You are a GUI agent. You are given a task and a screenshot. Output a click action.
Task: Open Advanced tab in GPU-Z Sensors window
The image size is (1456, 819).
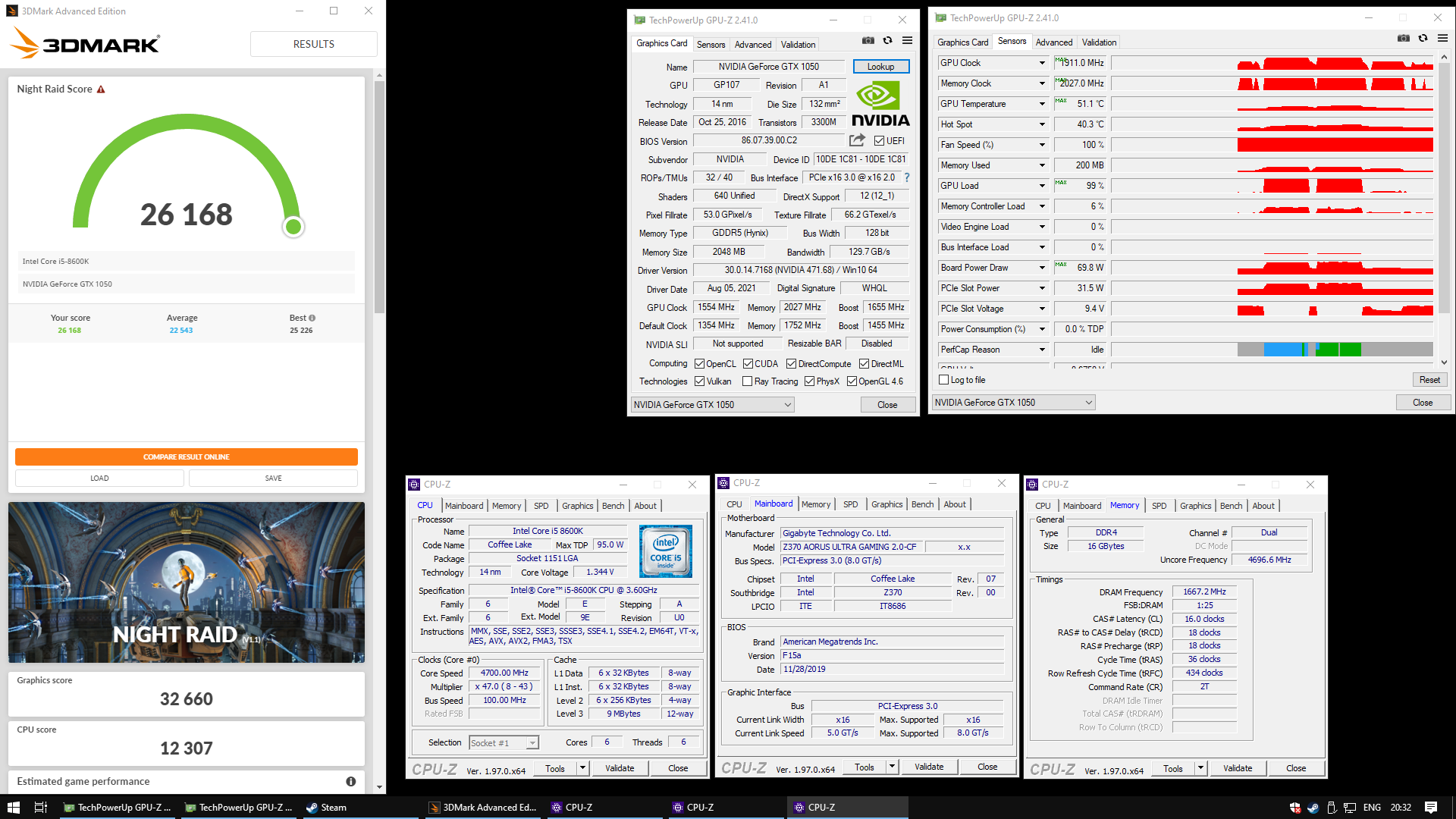[1054, 42]
